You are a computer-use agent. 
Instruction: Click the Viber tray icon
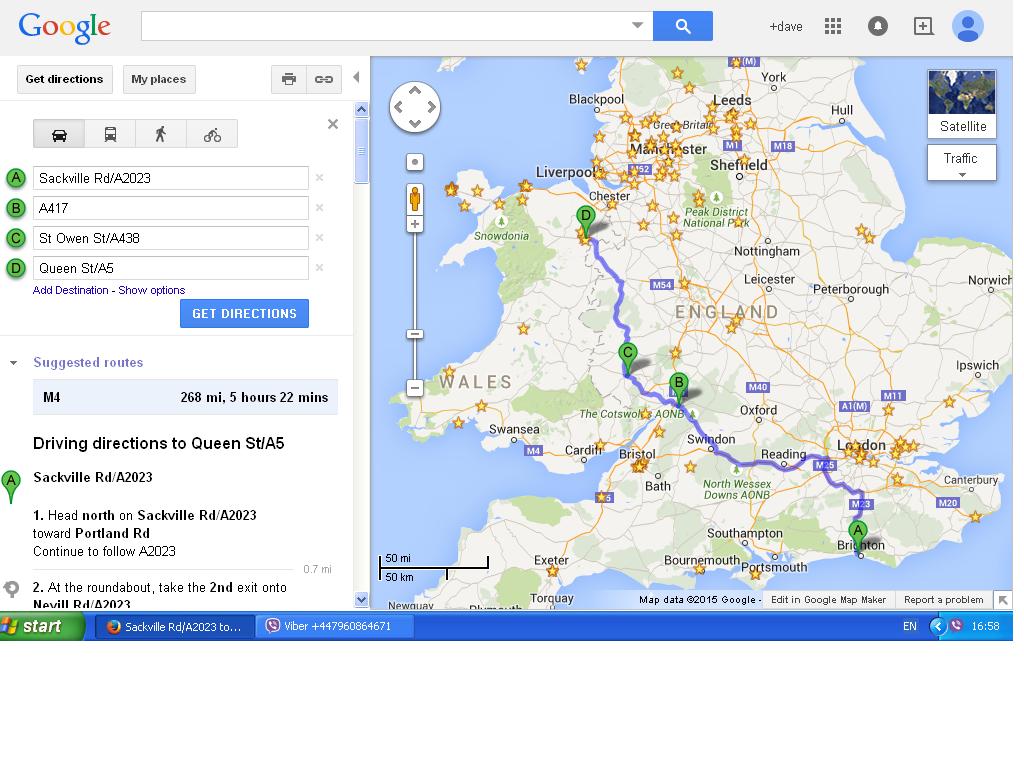click(957, 626)
